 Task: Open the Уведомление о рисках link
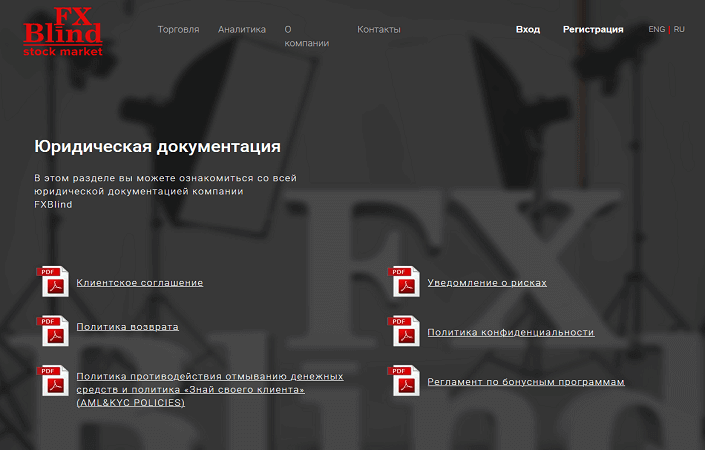[487, 283]
